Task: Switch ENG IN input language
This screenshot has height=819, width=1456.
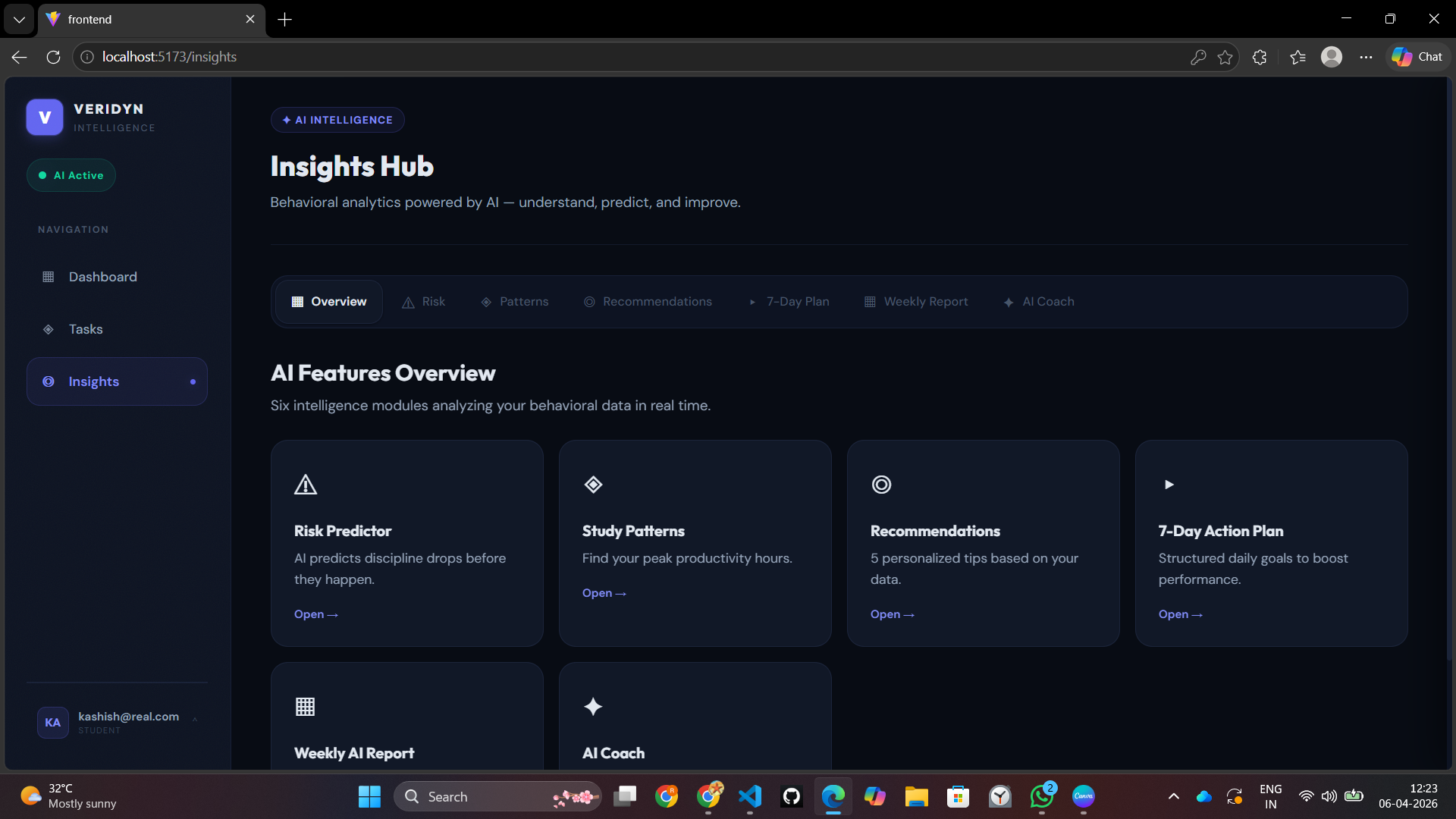Action: click(x=1271, y=796)
